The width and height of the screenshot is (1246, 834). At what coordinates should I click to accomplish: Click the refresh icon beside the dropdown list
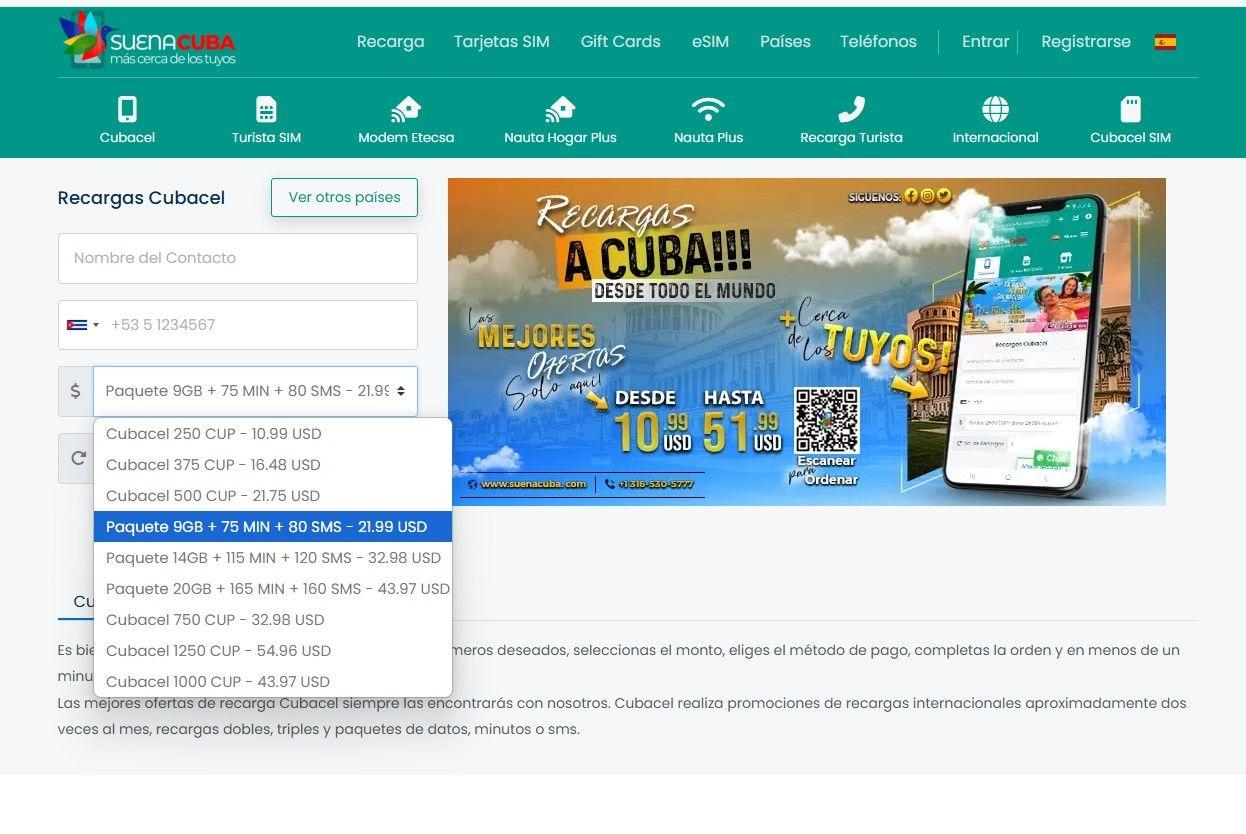pos(77,458)
